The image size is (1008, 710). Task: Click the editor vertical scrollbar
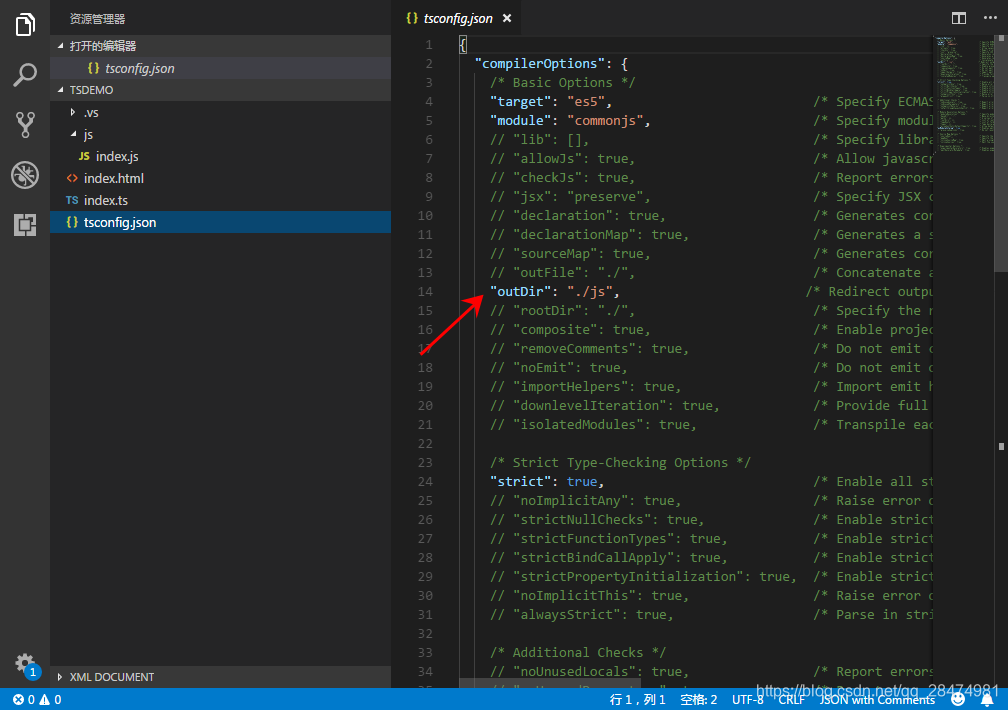[x=1001, y=154]
